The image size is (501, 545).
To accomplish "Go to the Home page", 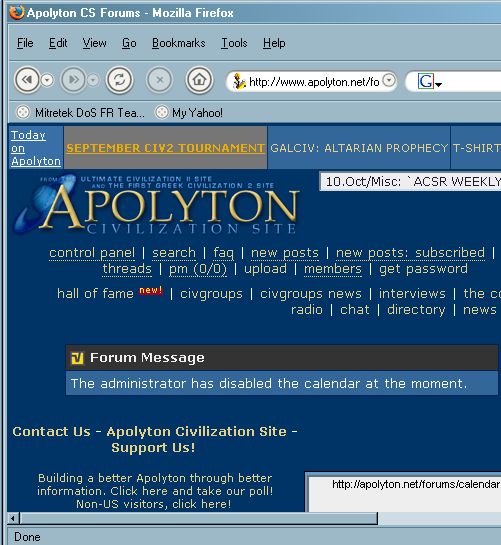I will (199, 80).
